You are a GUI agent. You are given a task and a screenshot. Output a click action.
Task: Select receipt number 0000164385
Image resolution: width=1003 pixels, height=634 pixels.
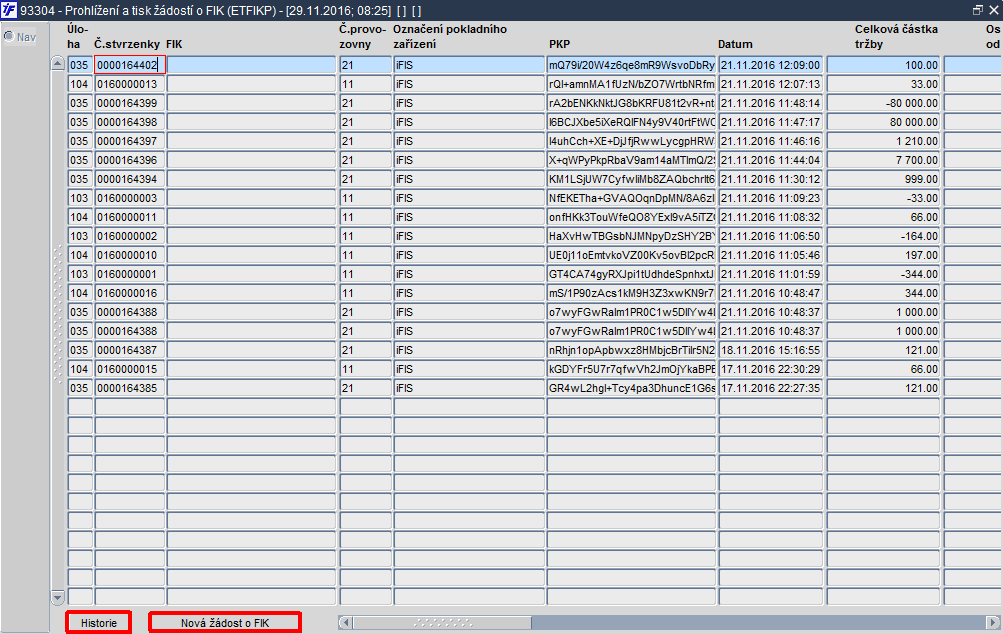pyautogui.click(x=130, y=388)
